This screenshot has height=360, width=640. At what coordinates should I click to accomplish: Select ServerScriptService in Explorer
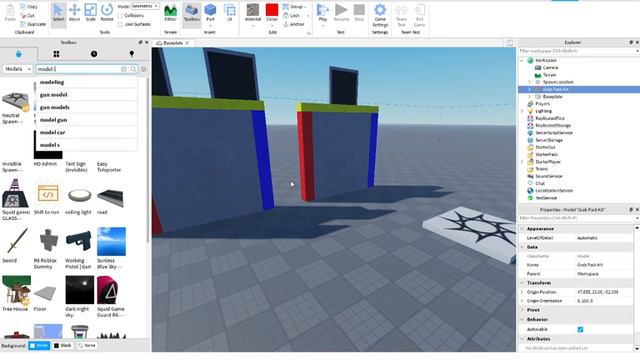[x=554, y=133]
